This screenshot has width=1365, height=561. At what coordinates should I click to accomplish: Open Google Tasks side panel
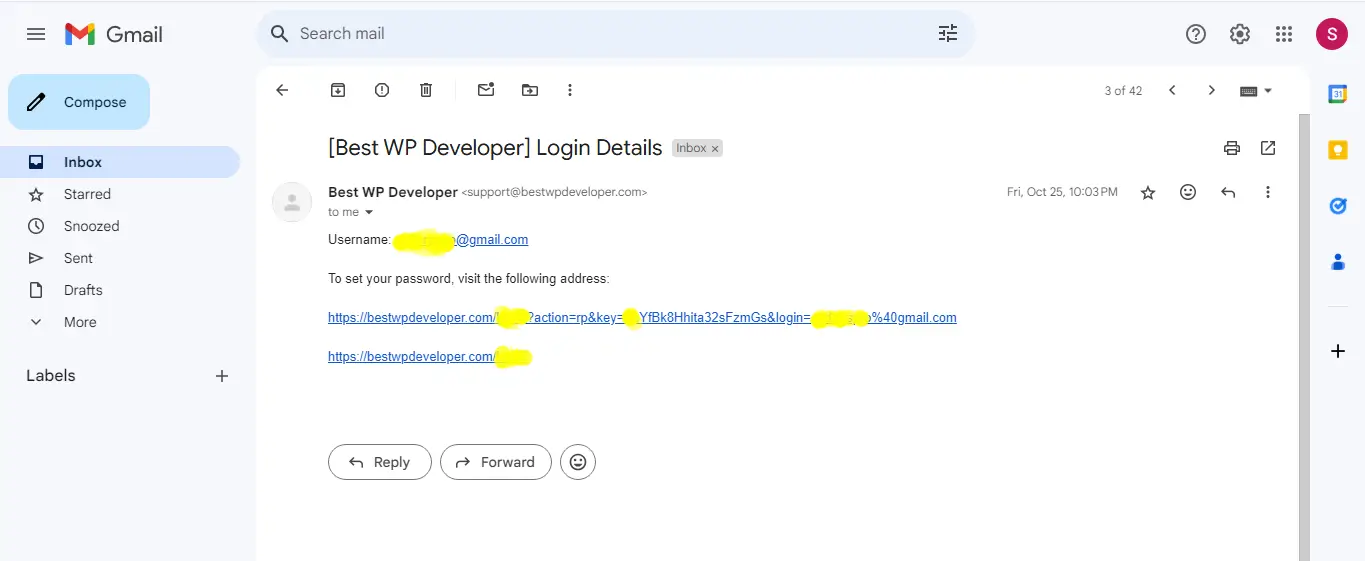(x=1337, y=206)
